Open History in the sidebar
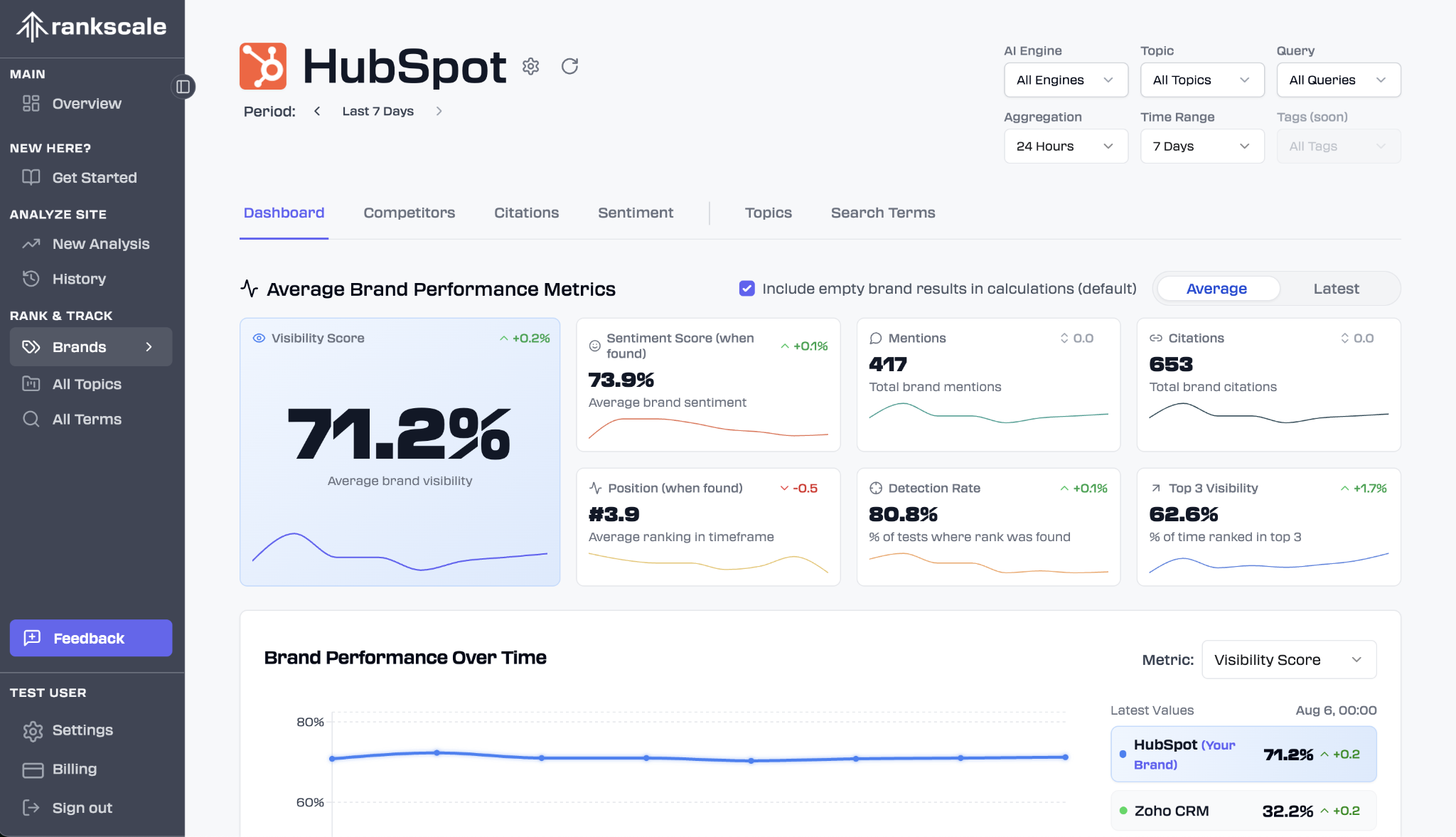The width and height of the screenshot is (1456, 837). coord(79,279)
